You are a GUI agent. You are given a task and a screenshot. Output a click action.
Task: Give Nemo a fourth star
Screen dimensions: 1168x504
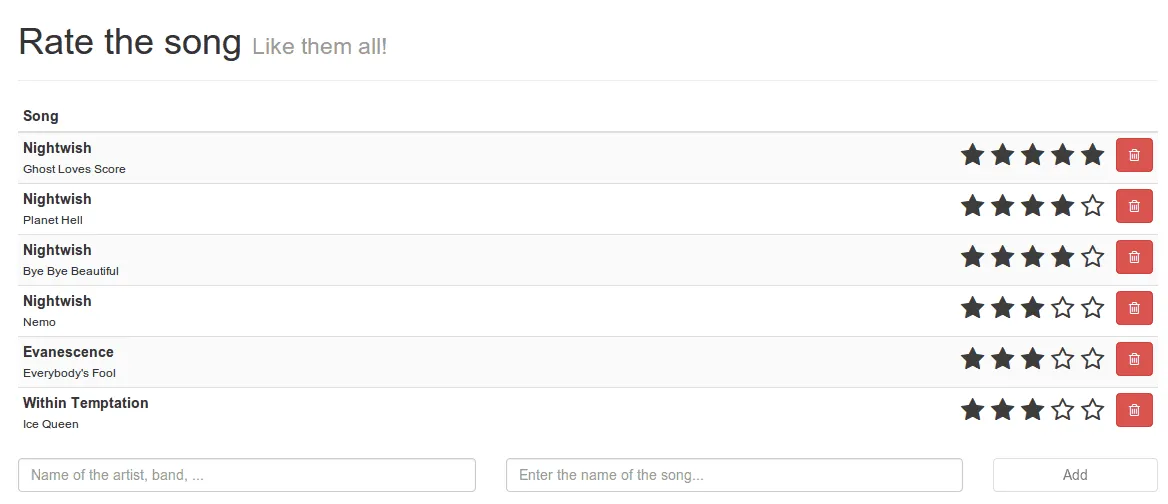(x=1063, y=308)
